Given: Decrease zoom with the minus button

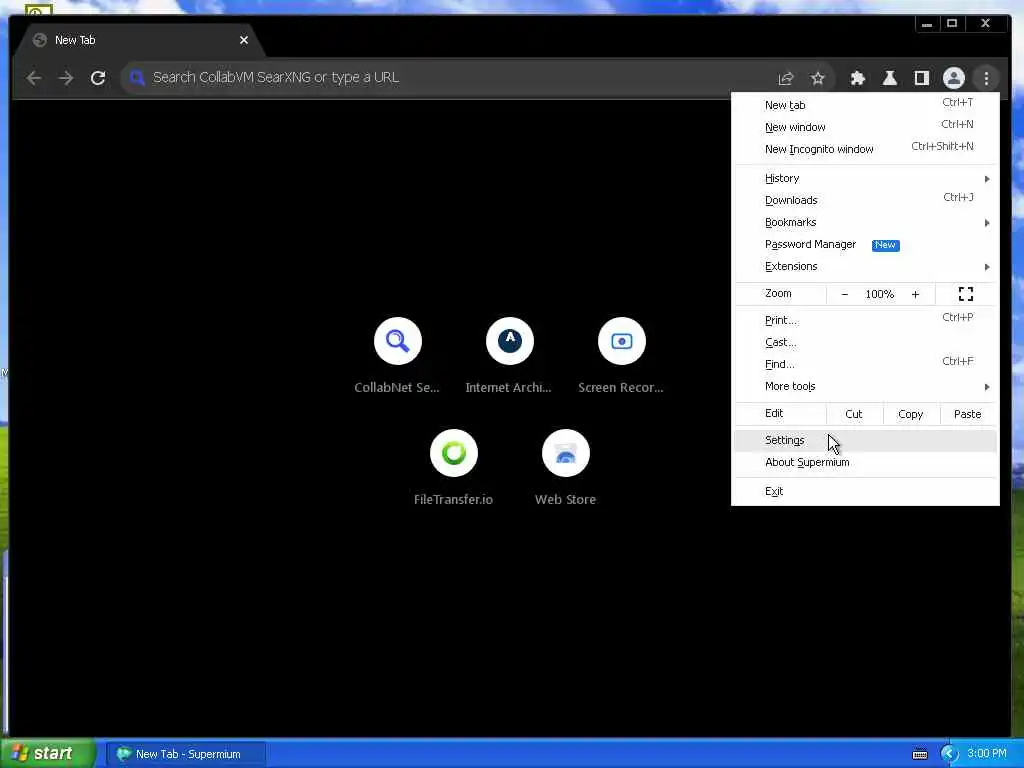Looking at the screenshot, I should click(x=844, y=295).
